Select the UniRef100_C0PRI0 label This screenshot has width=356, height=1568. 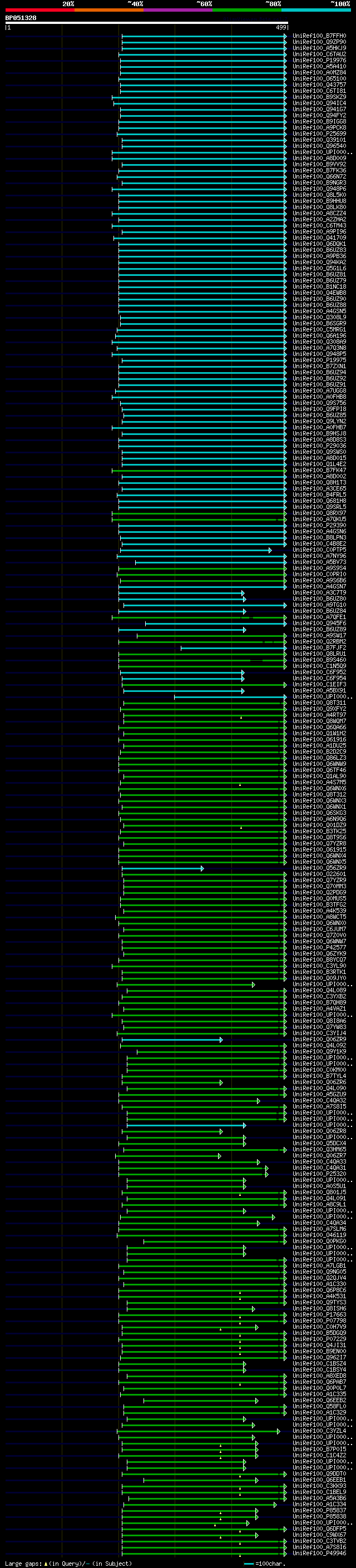319,575
